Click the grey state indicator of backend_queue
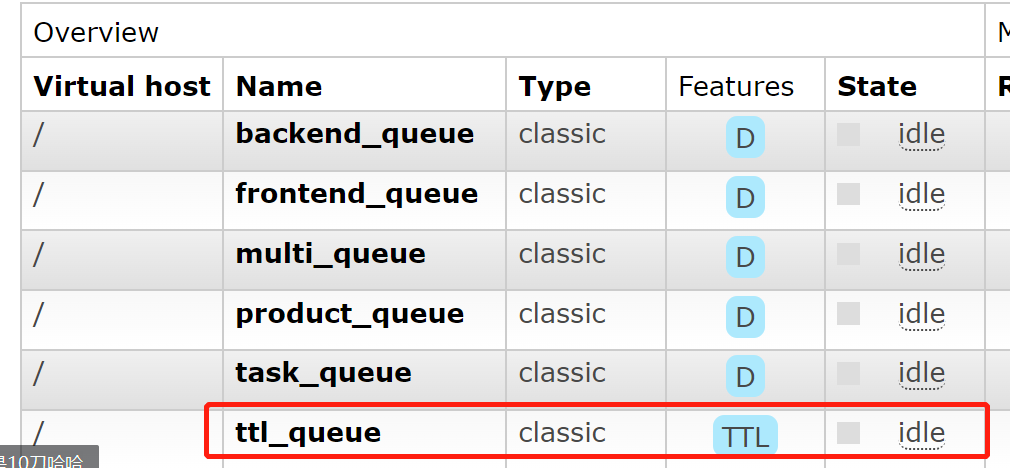Screen dimensions: 1010x468 (848, 134)
